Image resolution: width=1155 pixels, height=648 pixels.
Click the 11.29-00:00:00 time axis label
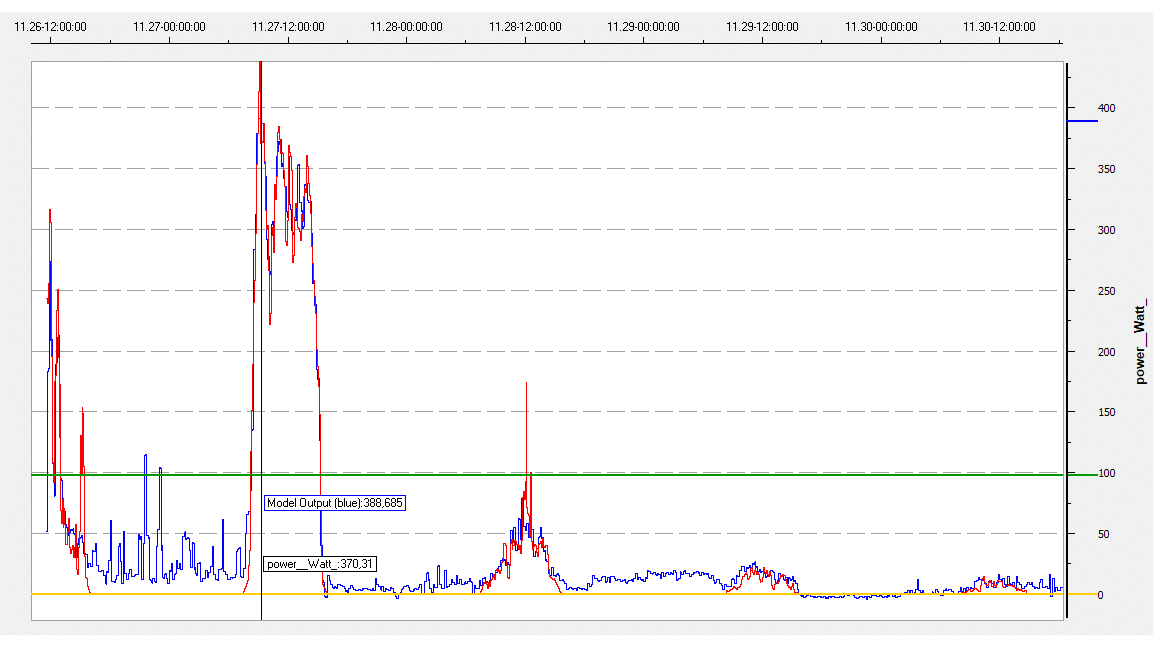tap(643, 27)
